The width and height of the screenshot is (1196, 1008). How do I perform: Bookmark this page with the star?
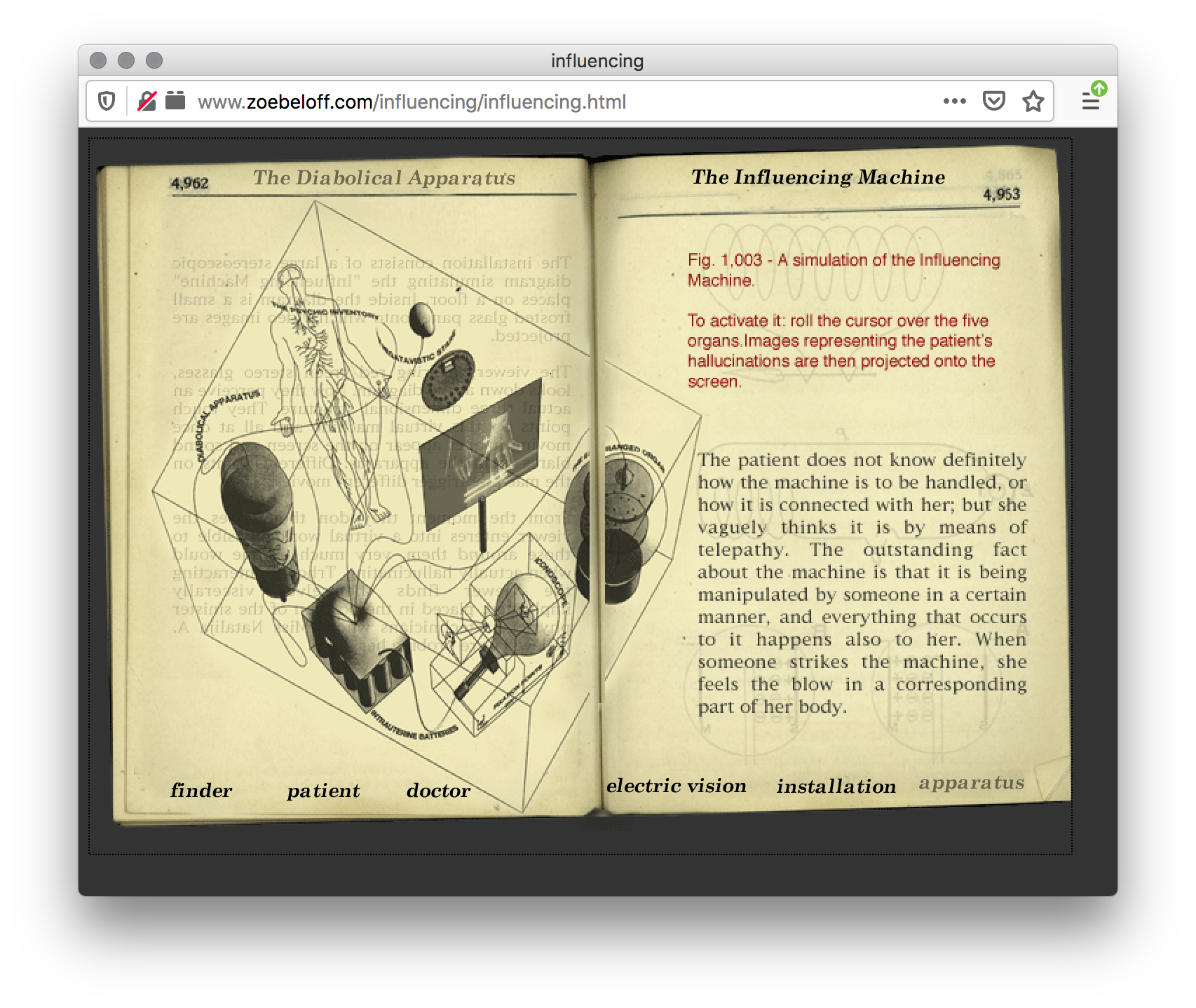point(1033,102)
